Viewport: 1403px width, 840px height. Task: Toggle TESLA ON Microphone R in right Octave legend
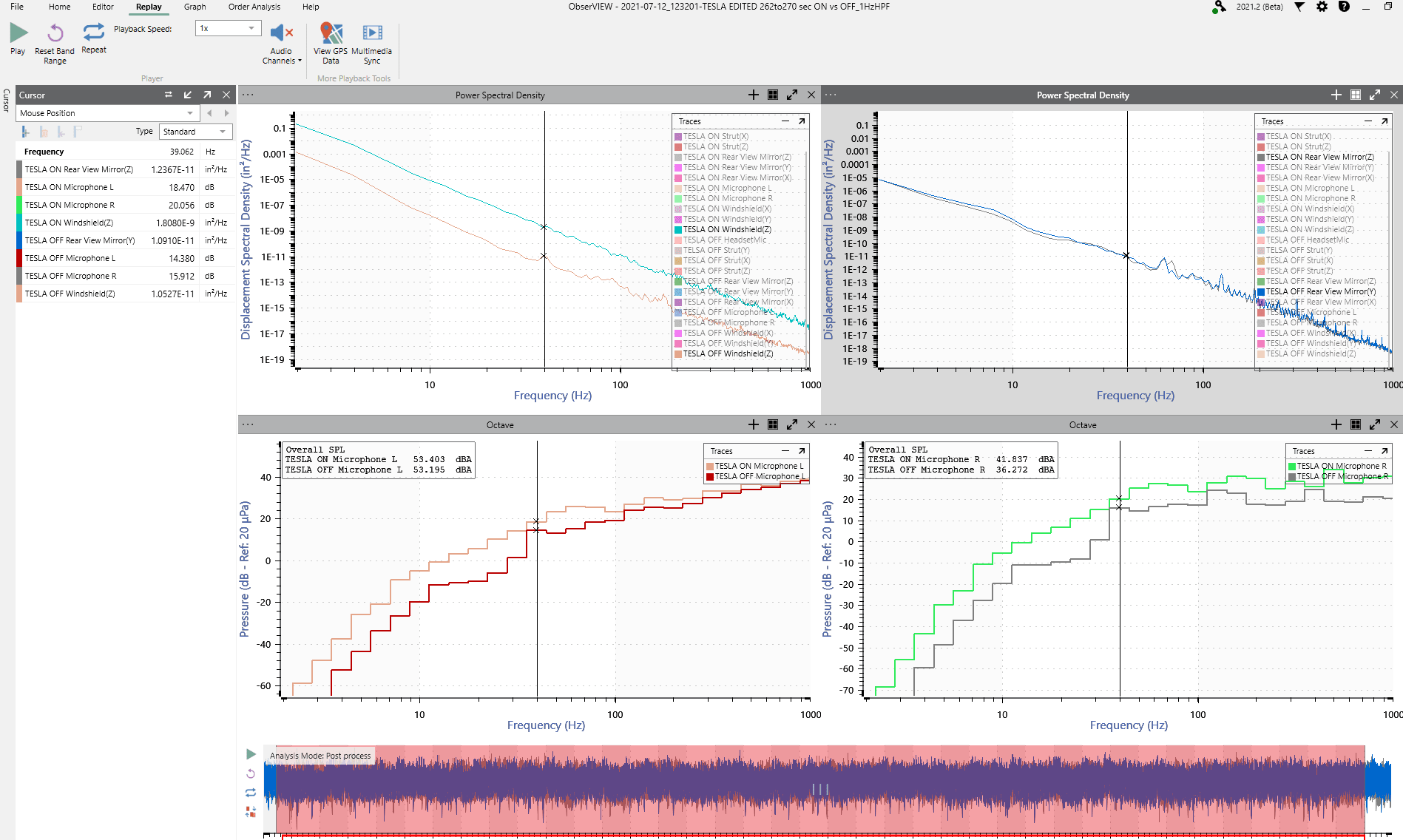tap(1338, 466)
